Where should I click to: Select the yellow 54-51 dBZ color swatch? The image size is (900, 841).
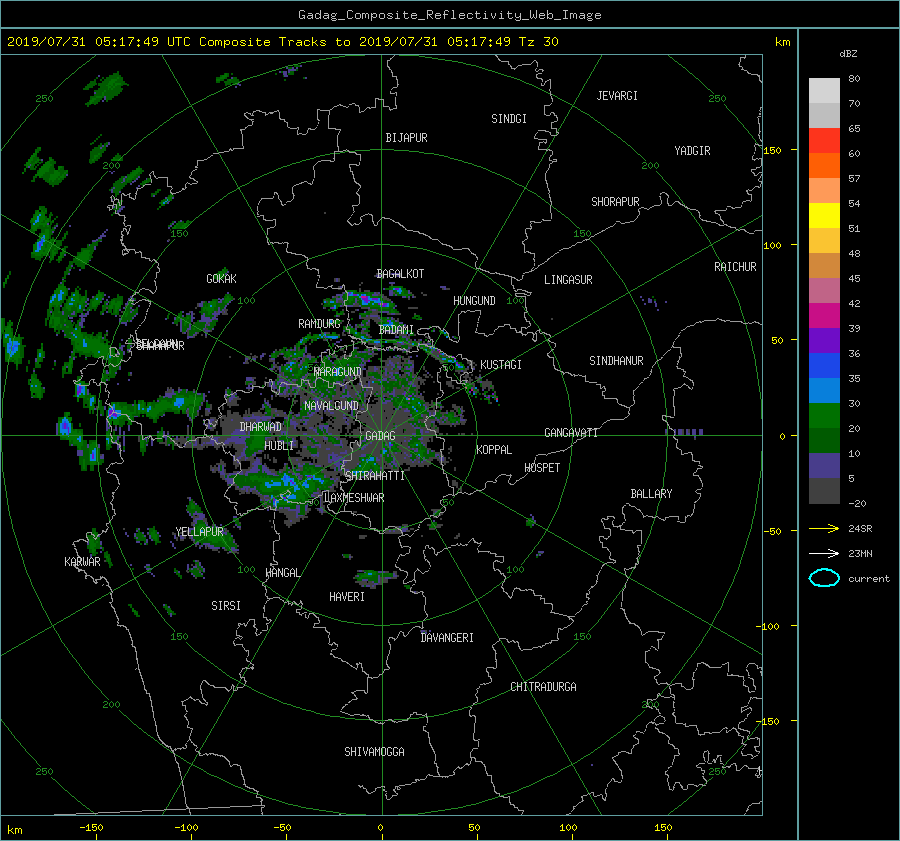tap(824, 215)
